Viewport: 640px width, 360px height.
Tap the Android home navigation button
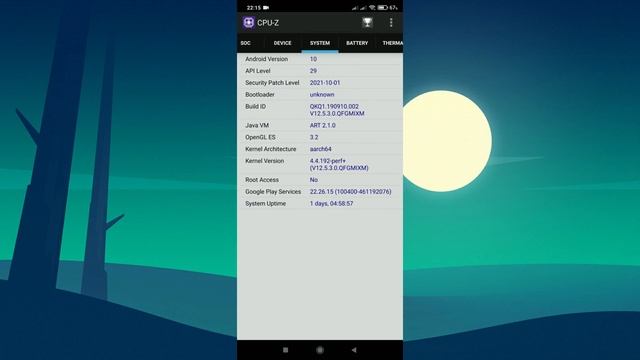pos(320,350)
